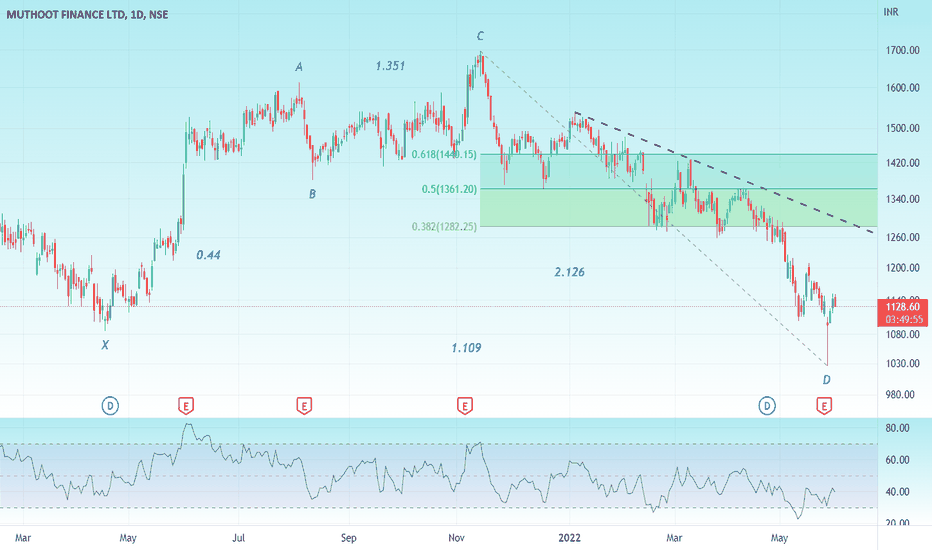Click pattern point label A
Image resolution: width=932 pixels, height=550 pixels.
[x=299, y=67]
